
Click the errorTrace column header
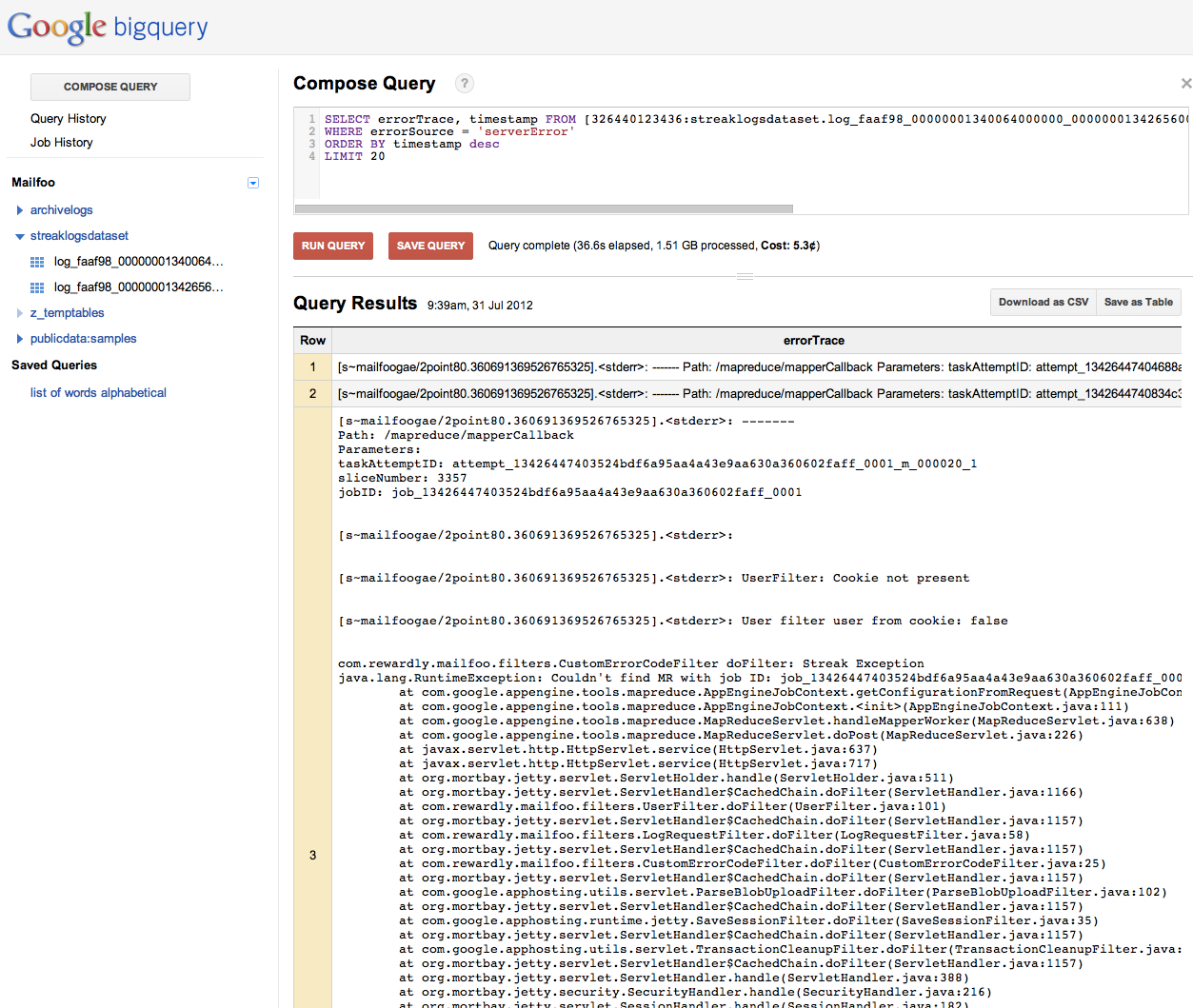[814, 341]
